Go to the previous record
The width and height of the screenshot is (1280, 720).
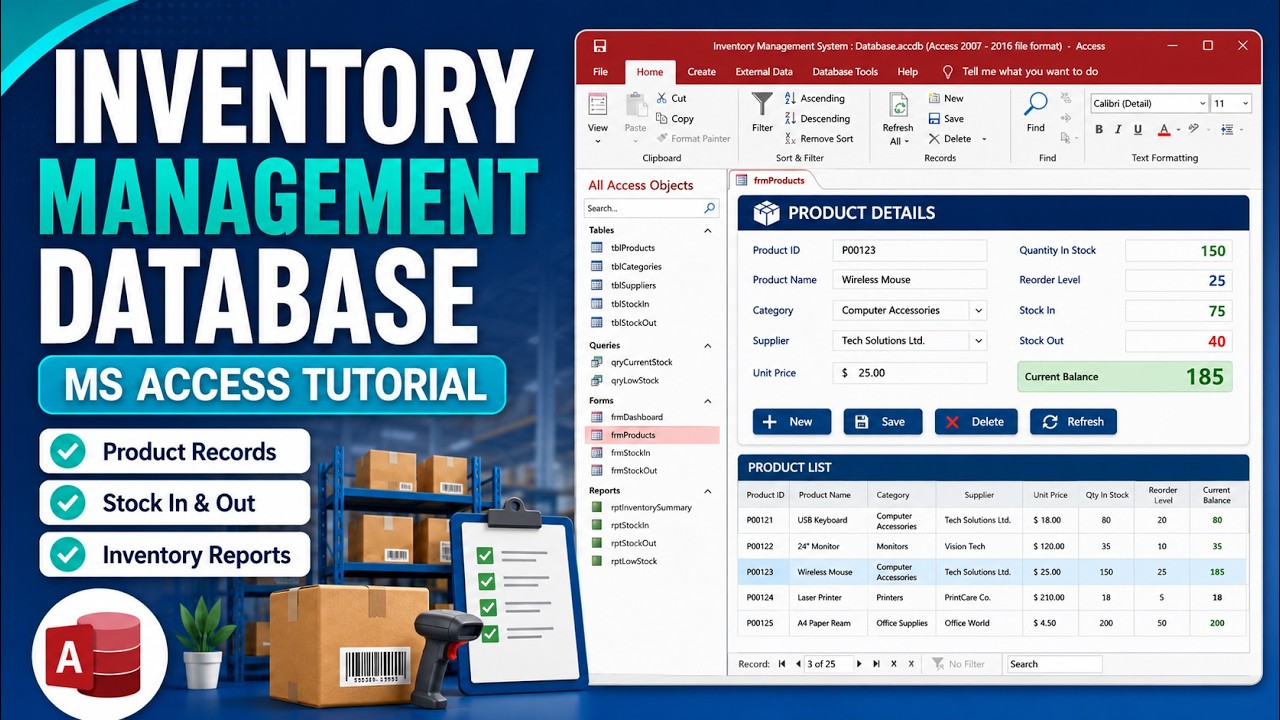click(x=798, y=664)
